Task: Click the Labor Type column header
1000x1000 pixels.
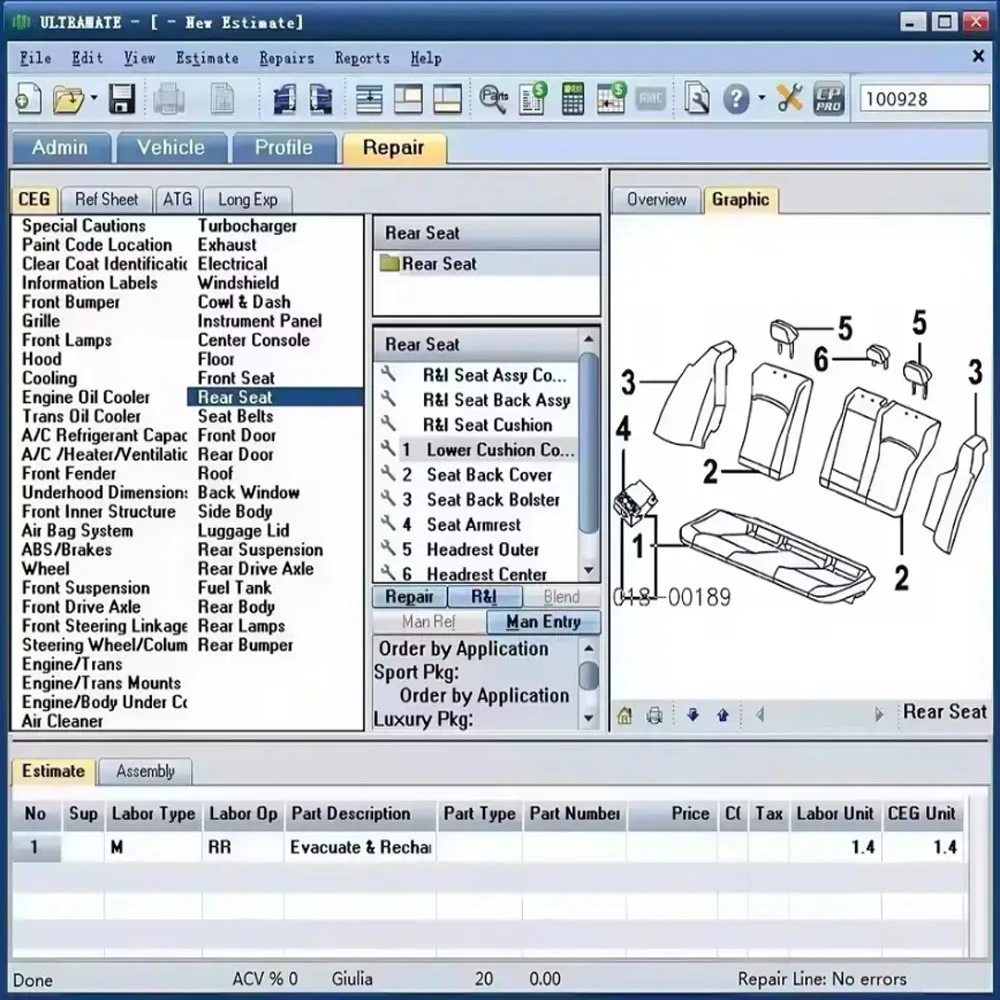Action: coord(153,814)
